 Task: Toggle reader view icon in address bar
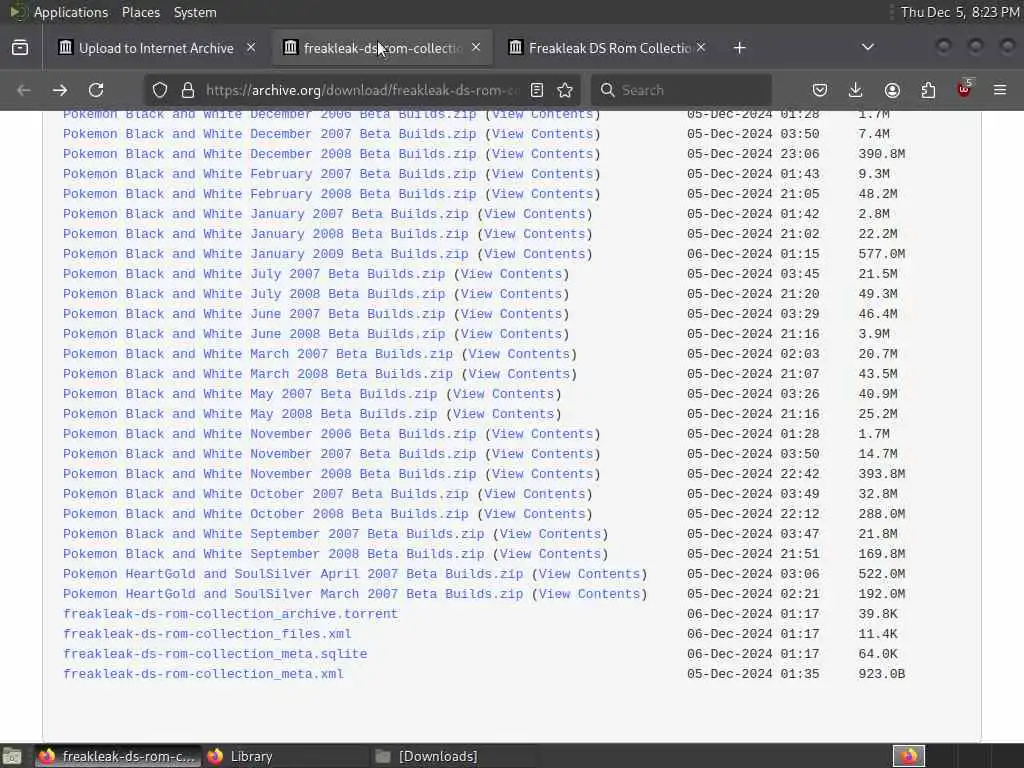(537, 90)
